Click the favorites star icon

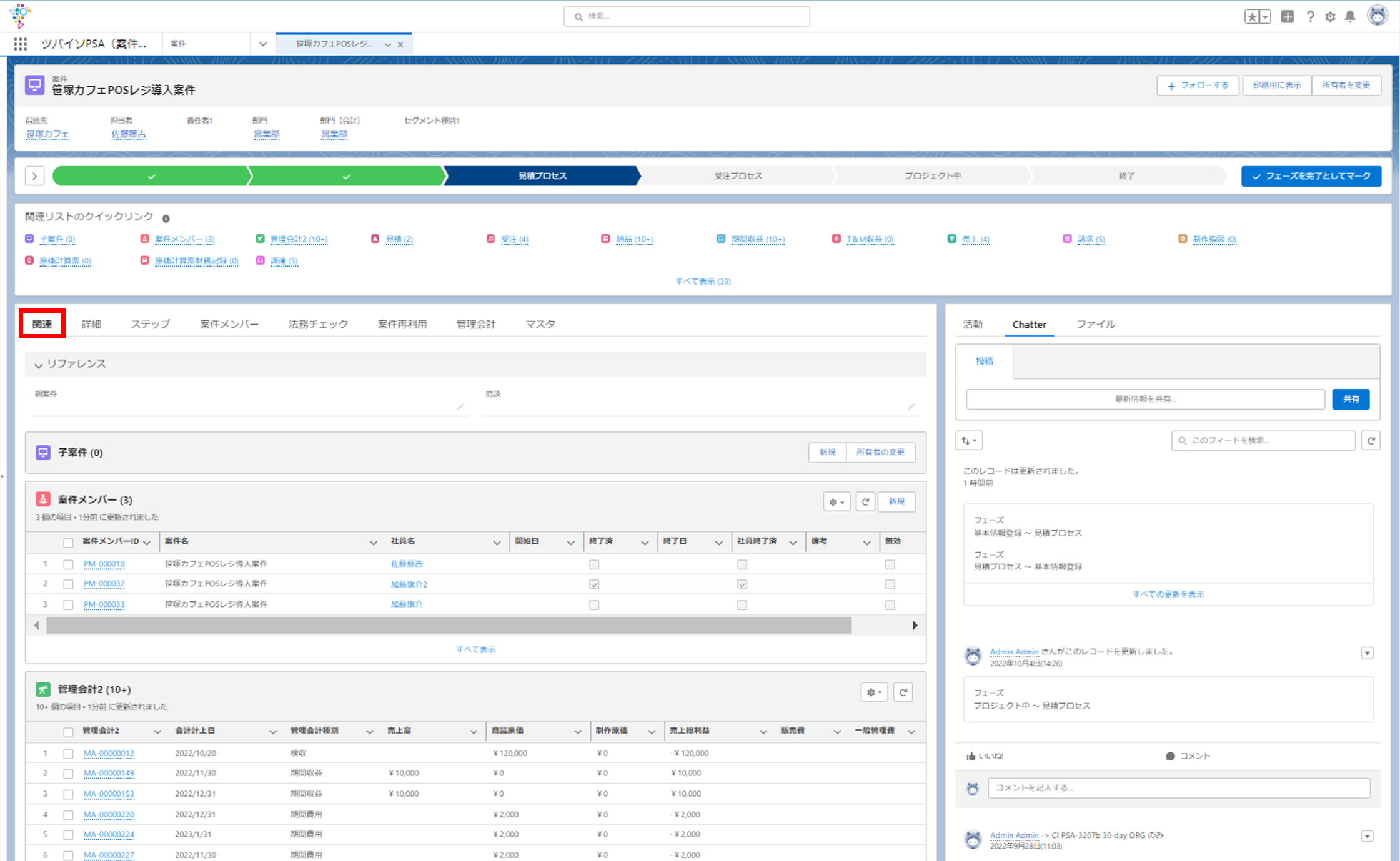pyautogui.click(x=1252, y=17)
